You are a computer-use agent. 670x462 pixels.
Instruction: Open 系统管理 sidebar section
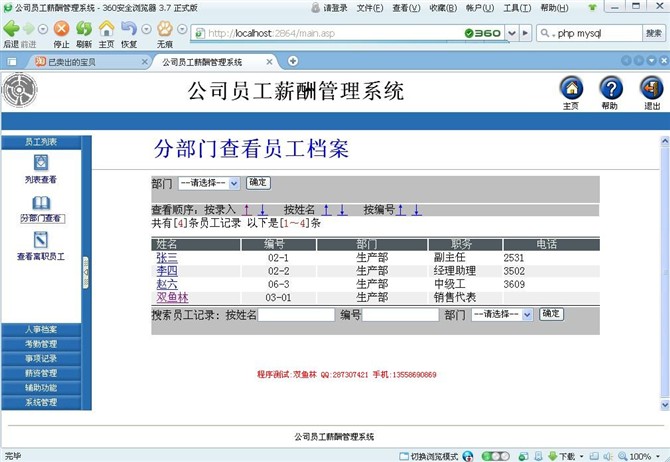coord(41,402)
